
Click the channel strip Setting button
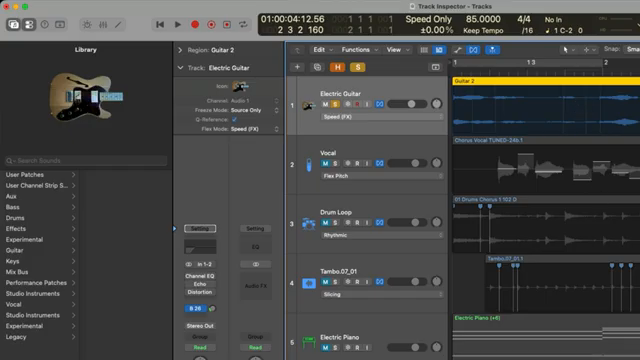click(x=200, y=229)
